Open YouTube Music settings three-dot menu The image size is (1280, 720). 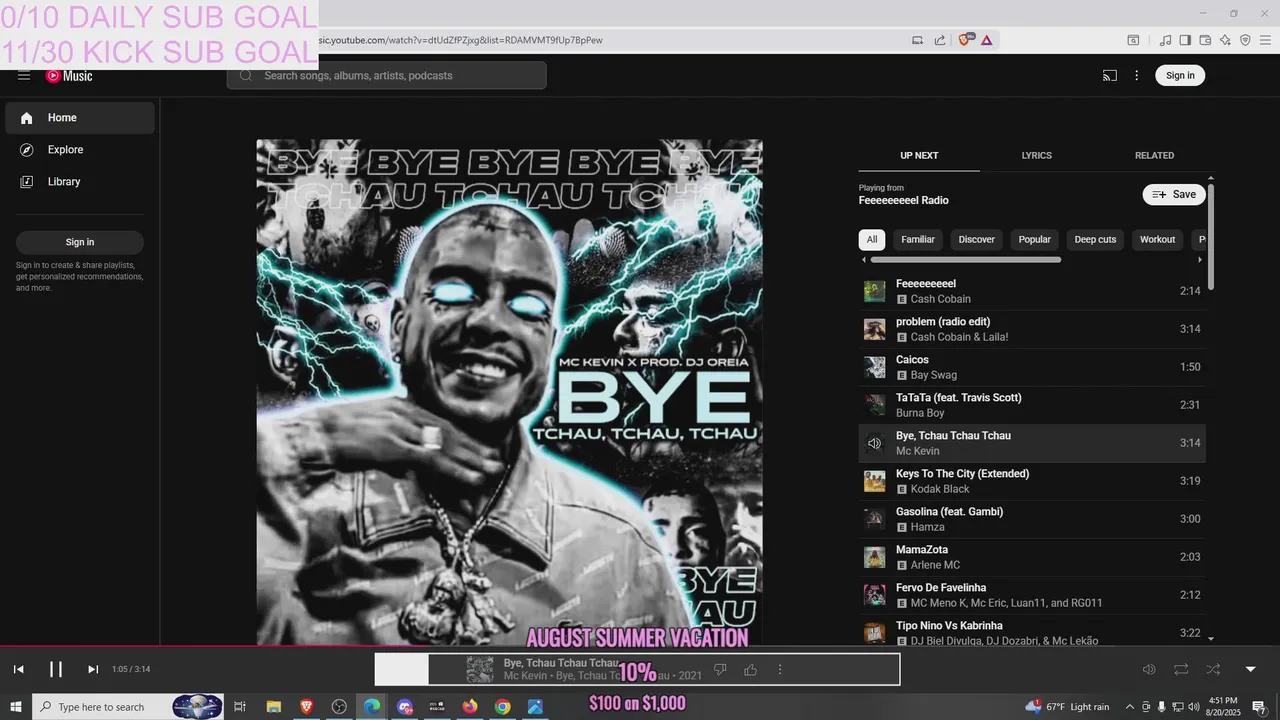pos(1137,76)
